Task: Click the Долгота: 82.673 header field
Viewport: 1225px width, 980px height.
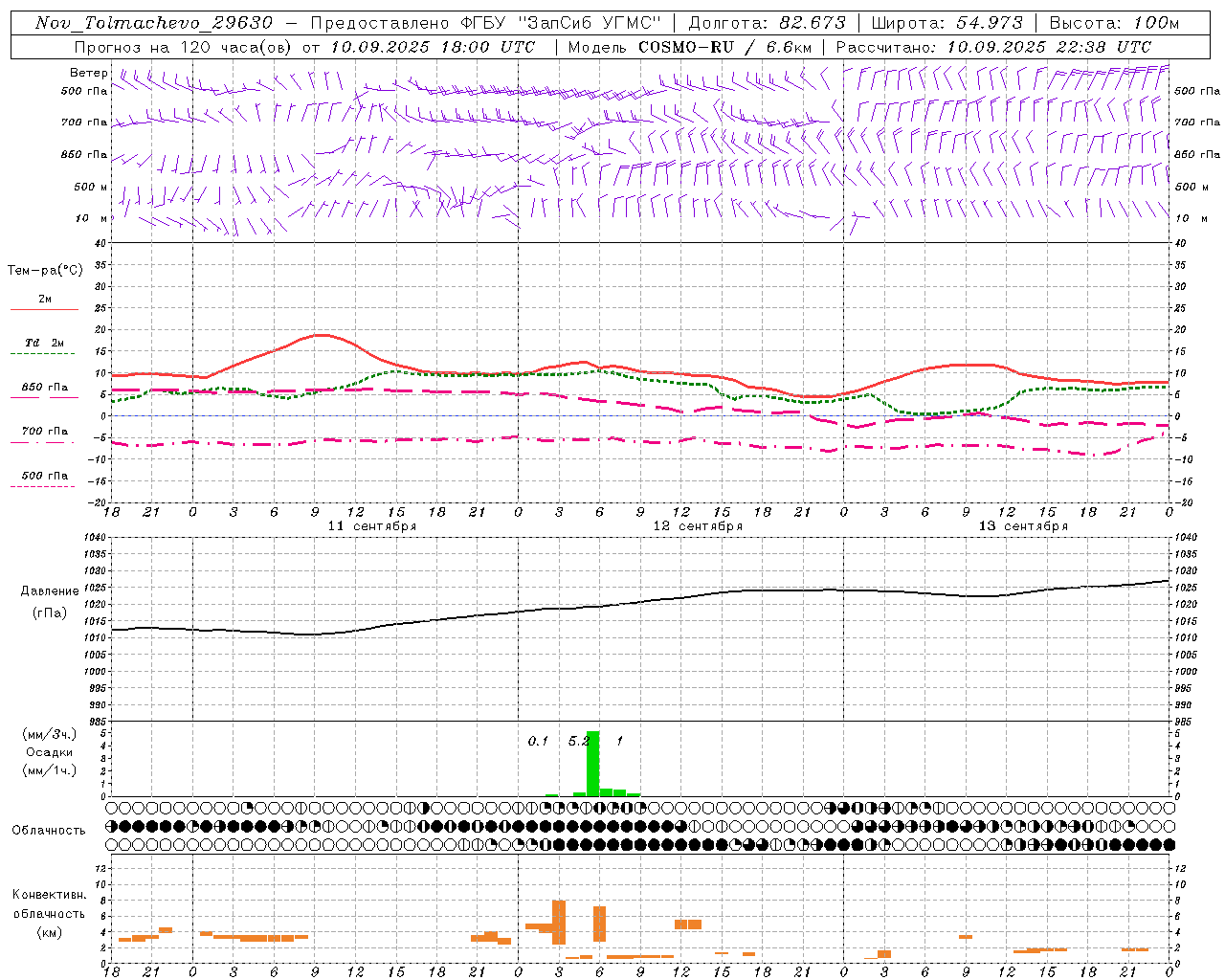Action: [x=768, y=23]
